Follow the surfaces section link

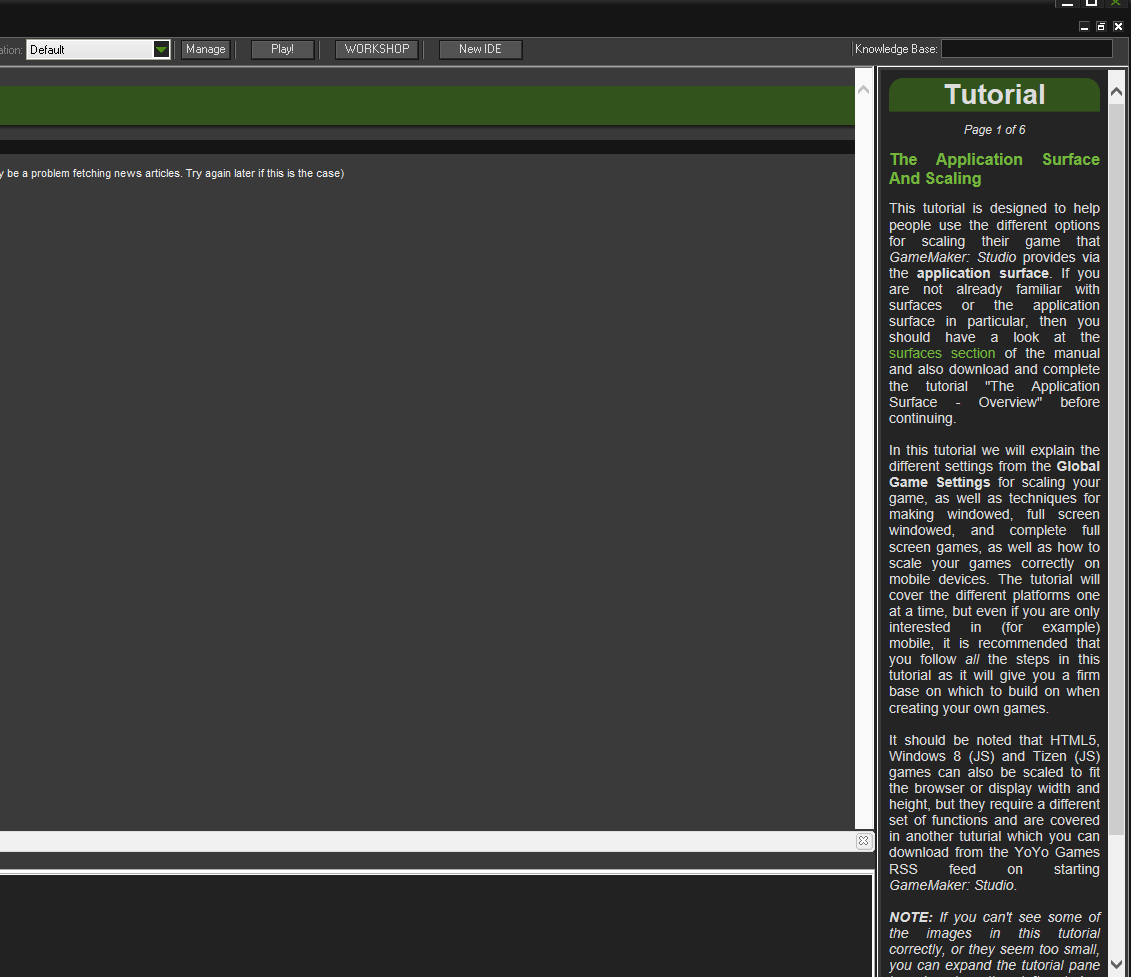pyautogui.click(x=942, y=353)
